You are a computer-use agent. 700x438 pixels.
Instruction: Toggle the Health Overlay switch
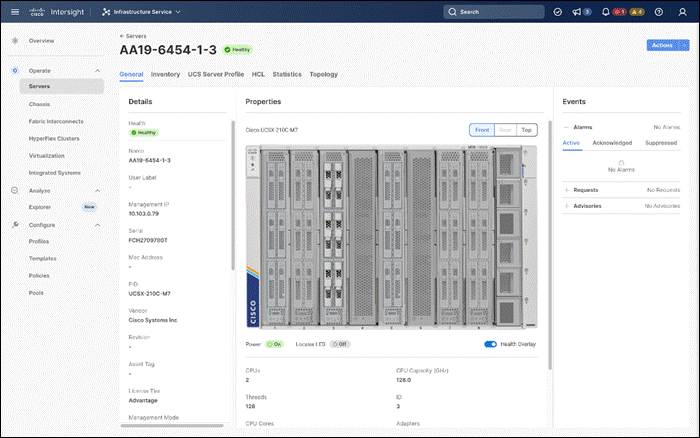(490, 344)
